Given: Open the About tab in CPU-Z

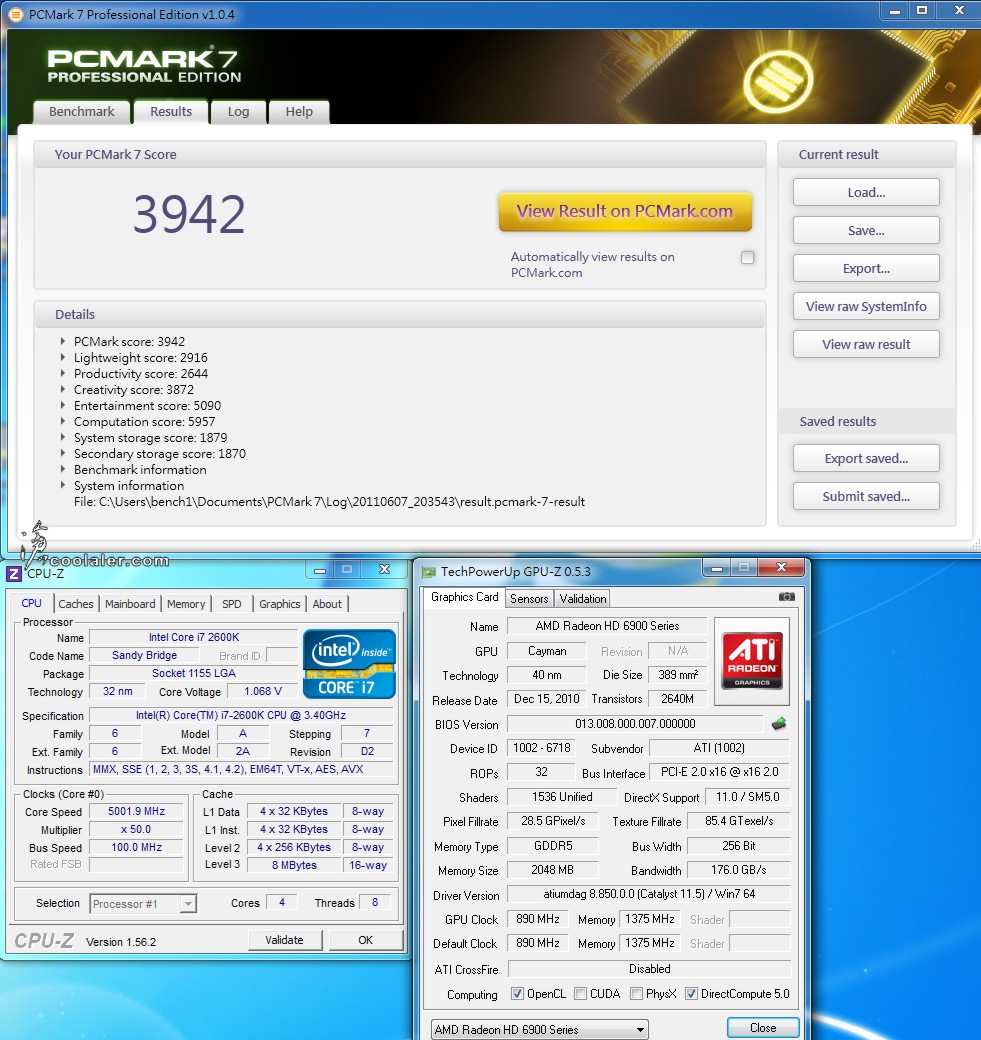Looking at the screenshot, I should coord(327,604).
